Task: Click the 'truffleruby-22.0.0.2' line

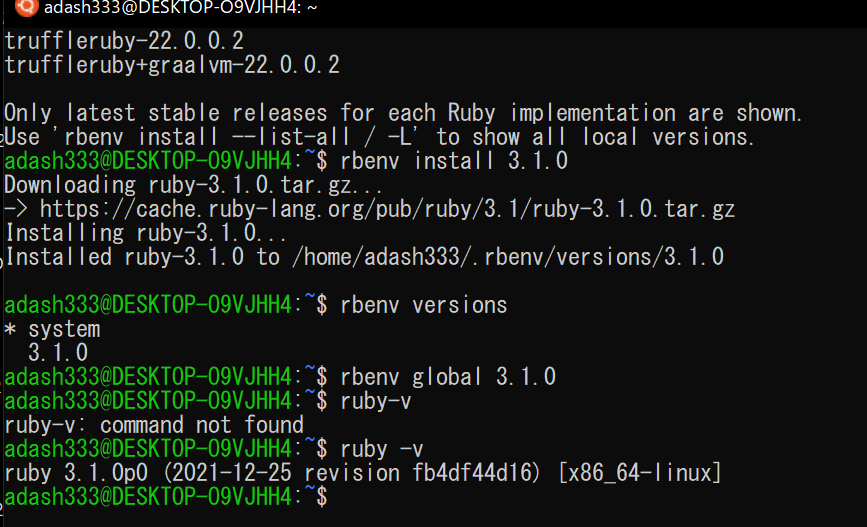Action: (124, 41)
